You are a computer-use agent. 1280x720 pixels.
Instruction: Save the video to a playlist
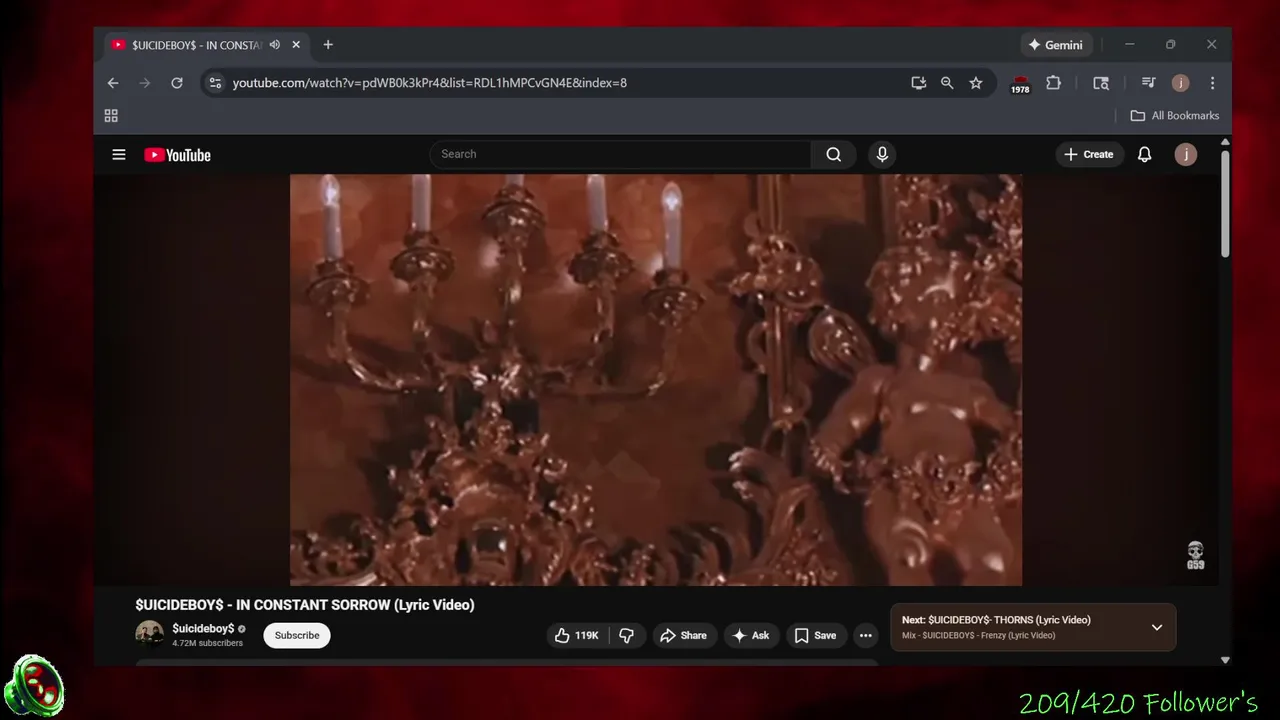click(x=815, y=635)
